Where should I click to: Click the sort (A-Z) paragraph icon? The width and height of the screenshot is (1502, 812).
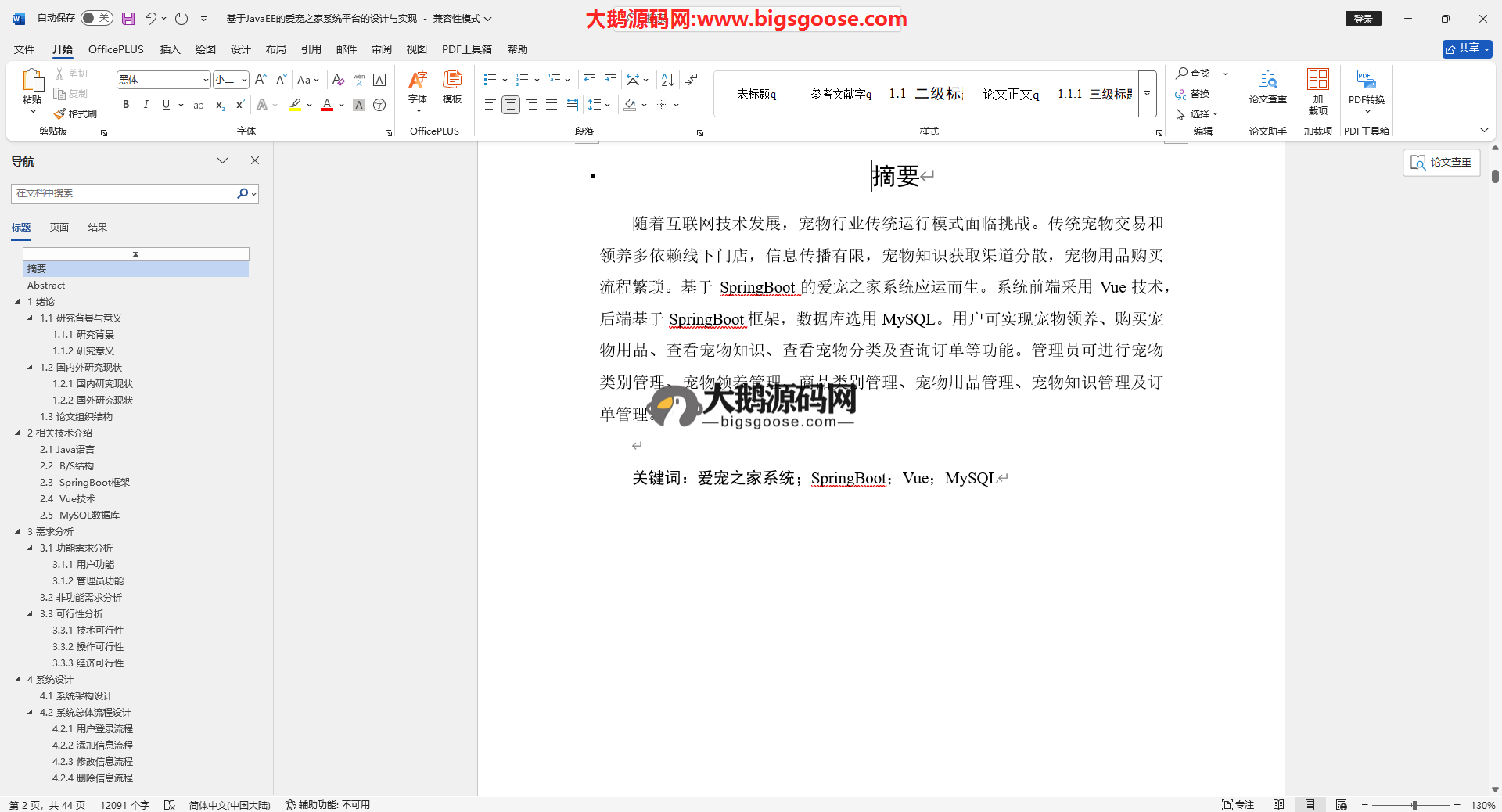coord(667,80)
